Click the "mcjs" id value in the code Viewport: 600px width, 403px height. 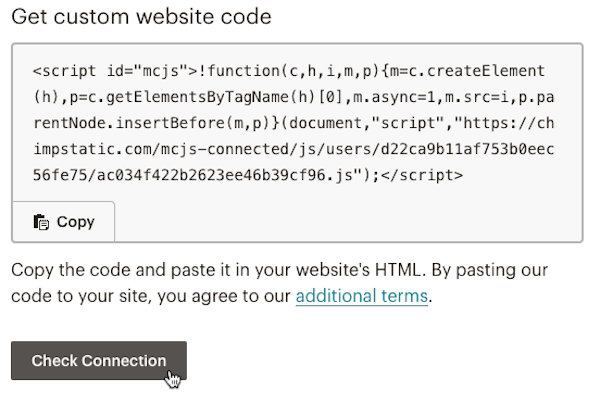pyautogui.click(x=161, y=71)
